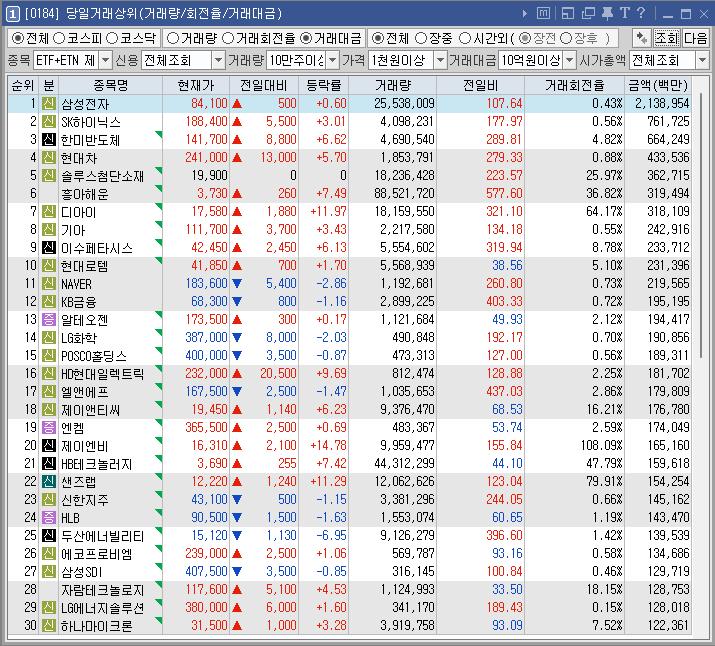Click the black 신 badge for 제이엔비
Screen dimensions: 715x646
coord(49,445)
